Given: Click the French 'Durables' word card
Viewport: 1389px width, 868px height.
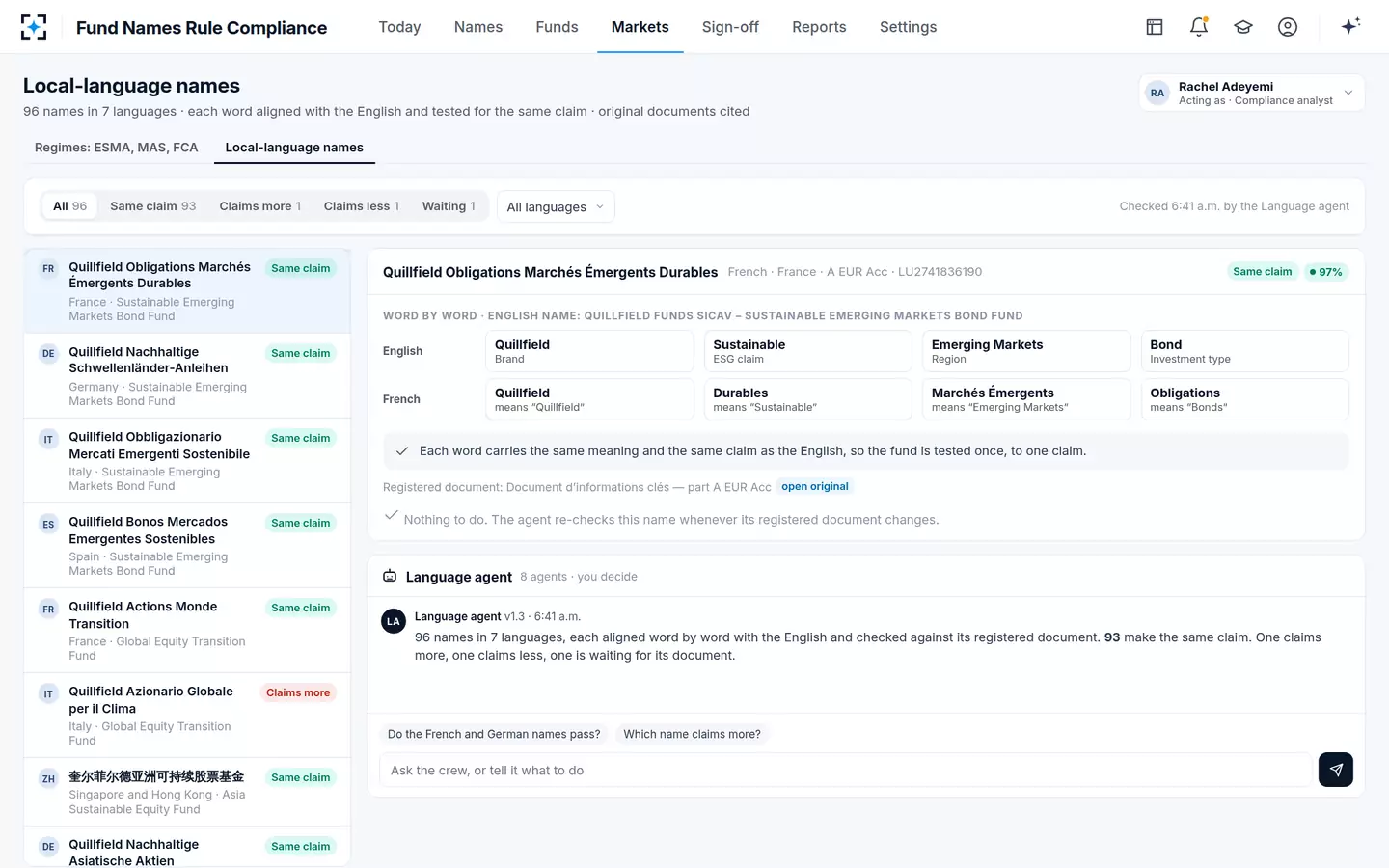Looking at the screenshot, I should (808, 399).
